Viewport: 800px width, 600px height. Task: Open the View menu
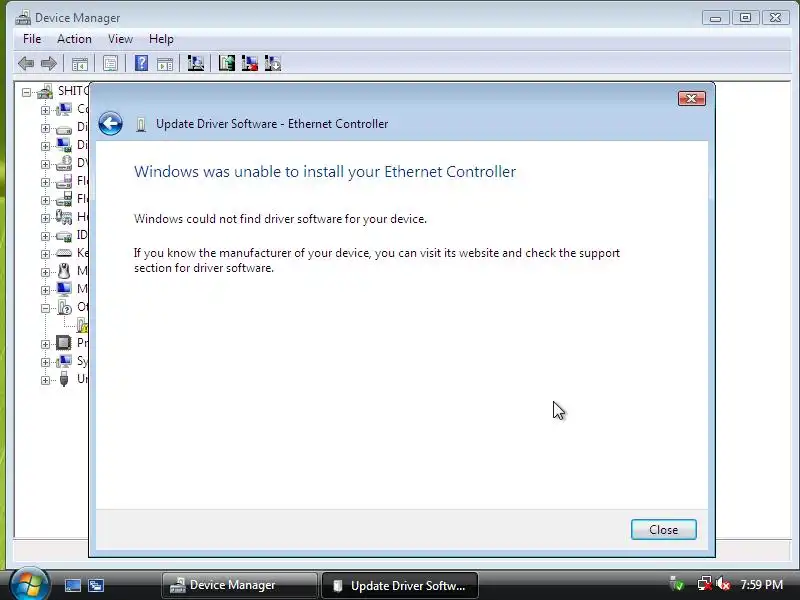(x=120, y=39)
